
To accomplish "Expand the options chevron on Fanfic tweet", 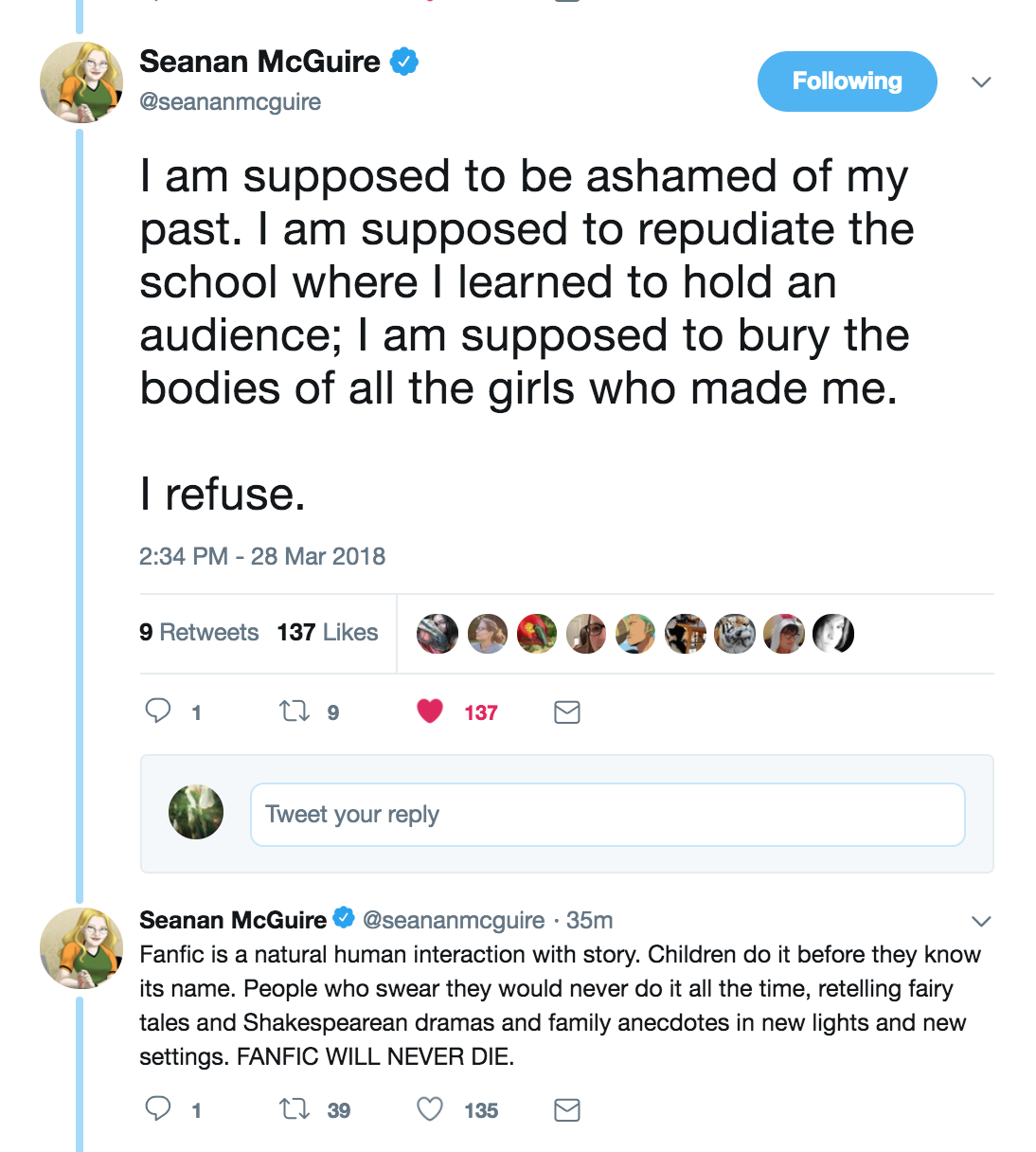I will pos(981,921).
